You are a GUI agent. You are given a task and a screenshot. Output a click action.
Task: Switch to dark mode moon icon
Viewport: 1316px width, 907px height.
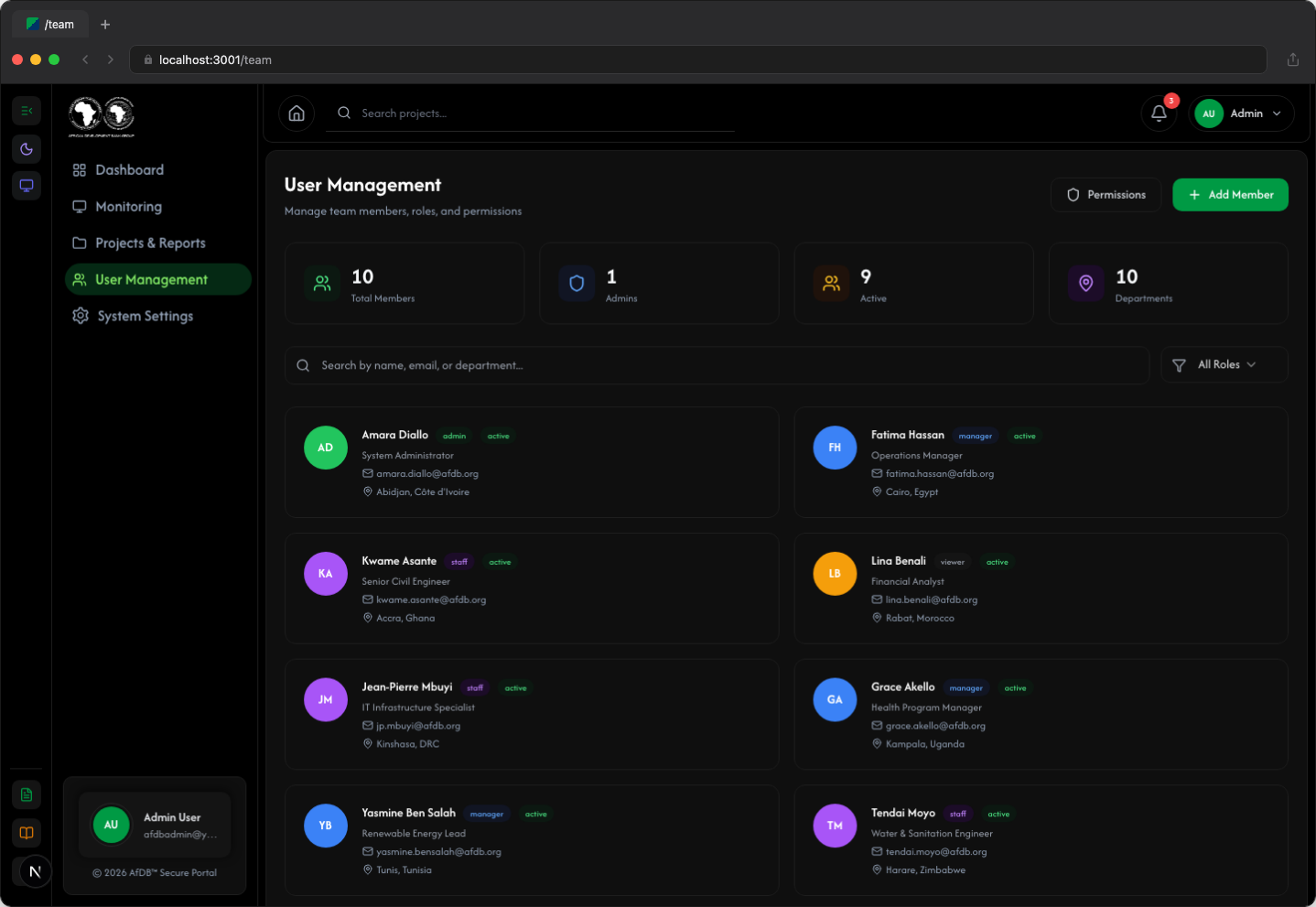tap(27, 149)
